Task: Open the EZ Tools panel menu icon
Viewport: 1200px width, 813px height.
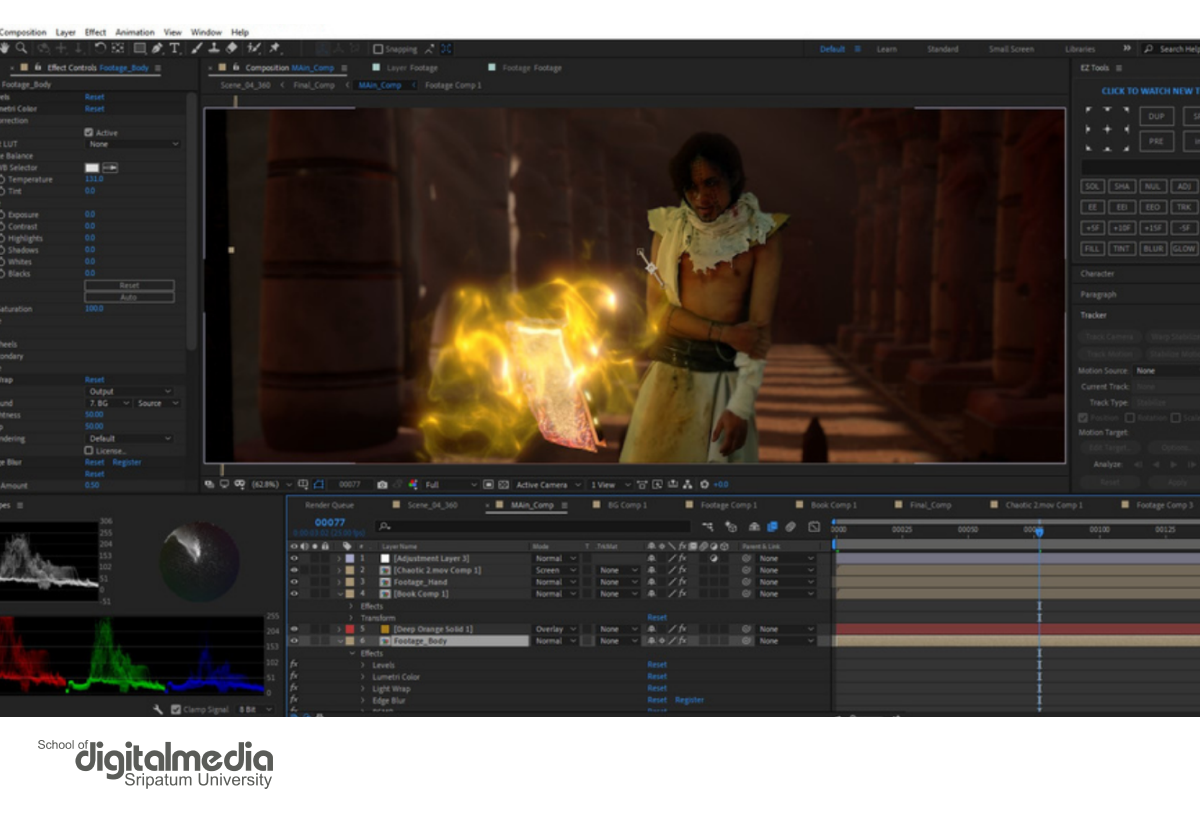Action: 1118,68
